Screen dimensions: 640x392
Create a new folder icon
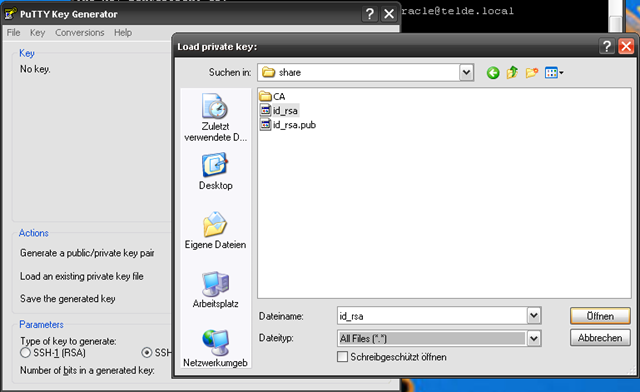[531, 73]
